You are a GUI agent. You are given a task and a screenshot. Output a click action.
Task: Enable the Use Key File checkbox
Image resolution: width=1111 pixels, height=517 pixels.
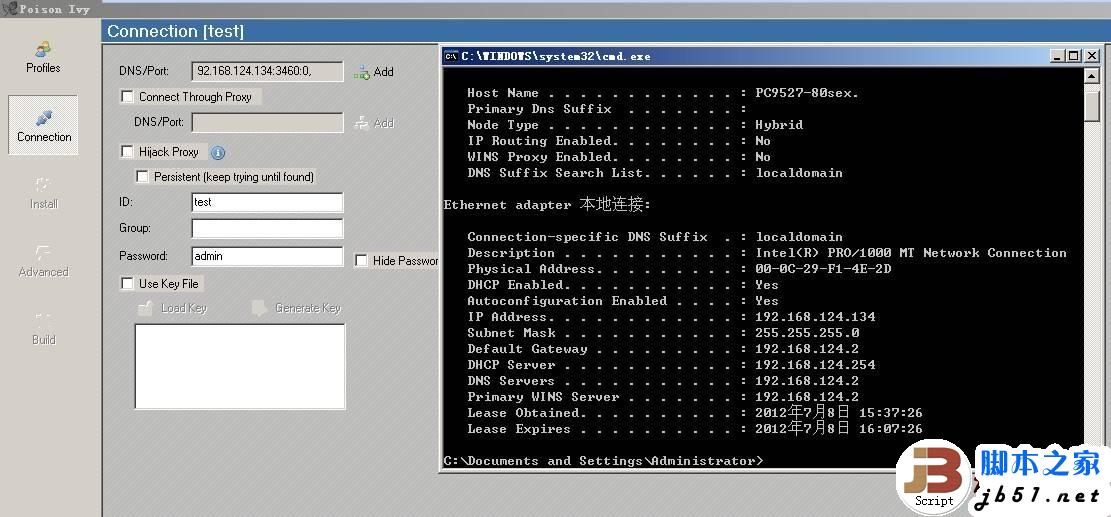click(x=127, y=284)
